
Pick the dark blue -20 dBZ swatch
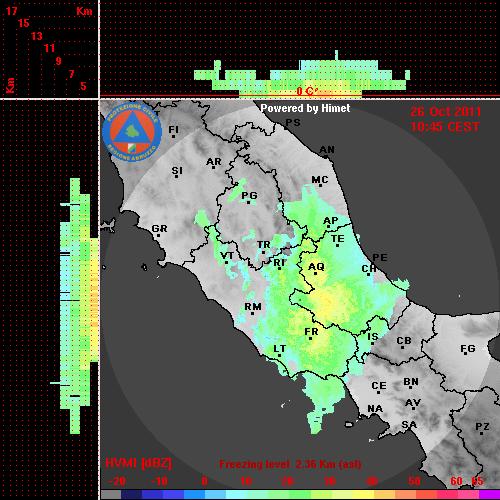(131, 495)
